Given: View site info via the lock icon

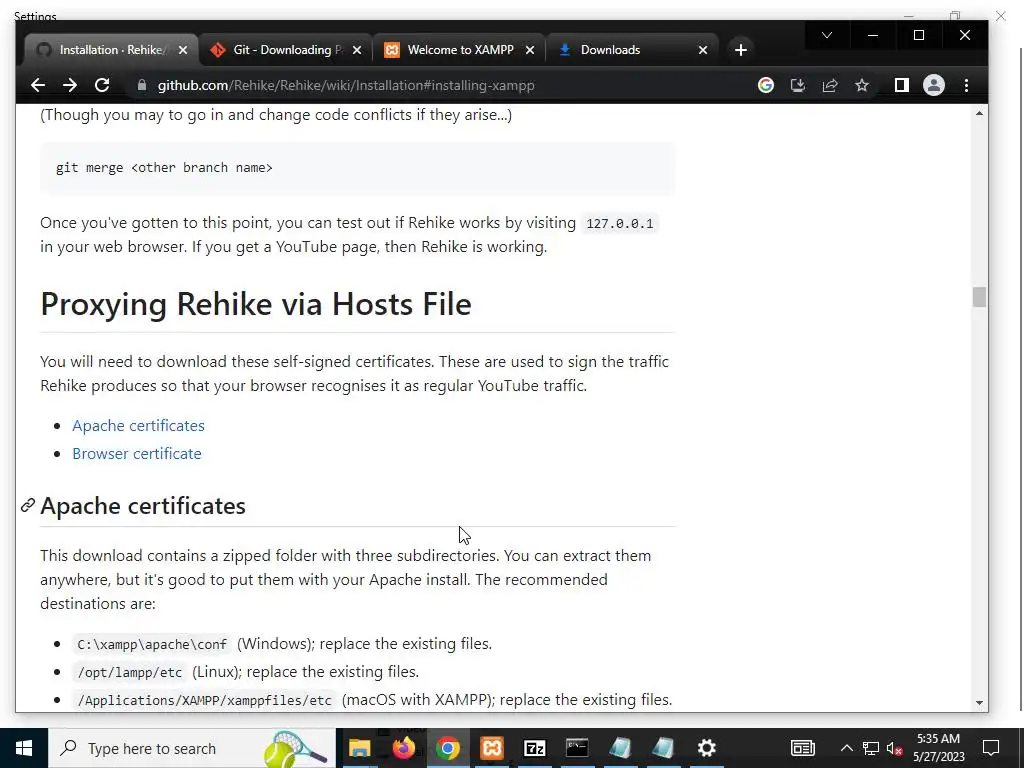Looking at the screenshot, I should tap(142, 85).
